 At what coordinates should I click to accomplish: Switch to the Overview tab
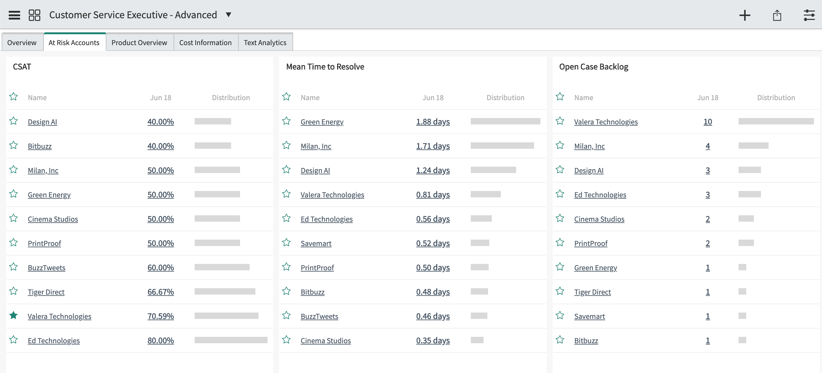click(22, 42)
